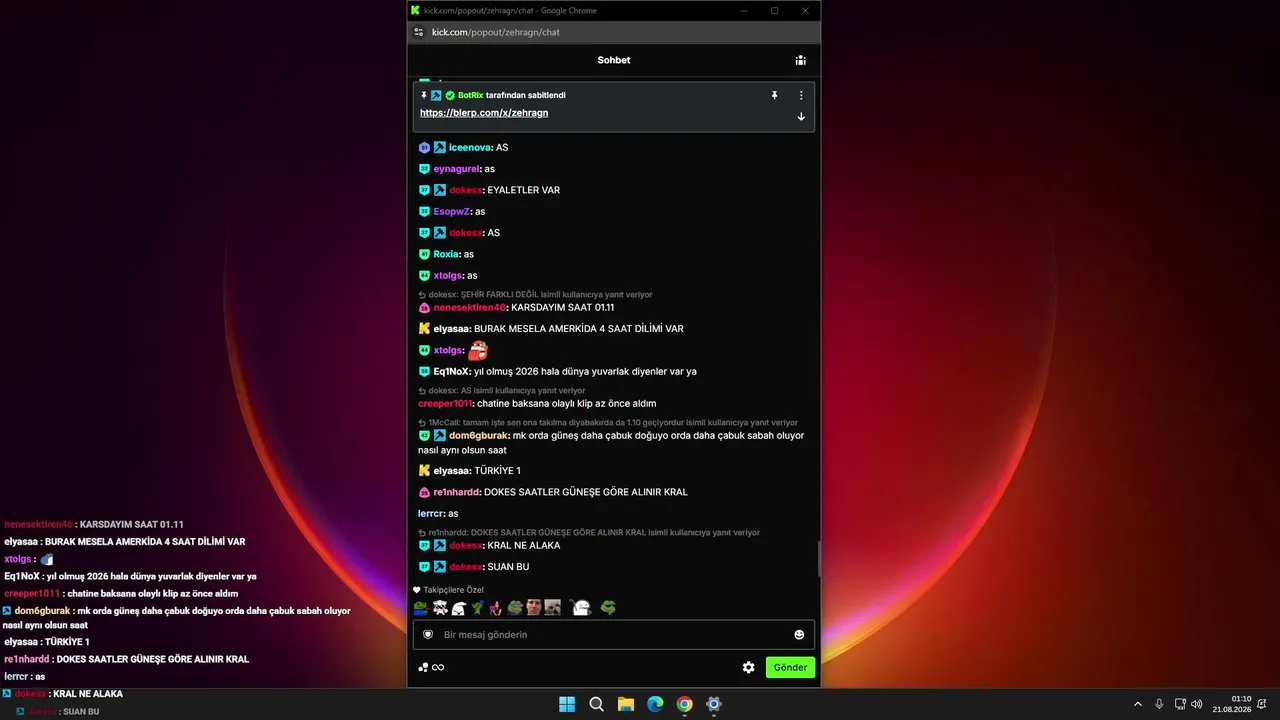Screen dimensions: 1280x720
Task: Insert the Pepe with flag emote
Action: click(x=421, y=607)
